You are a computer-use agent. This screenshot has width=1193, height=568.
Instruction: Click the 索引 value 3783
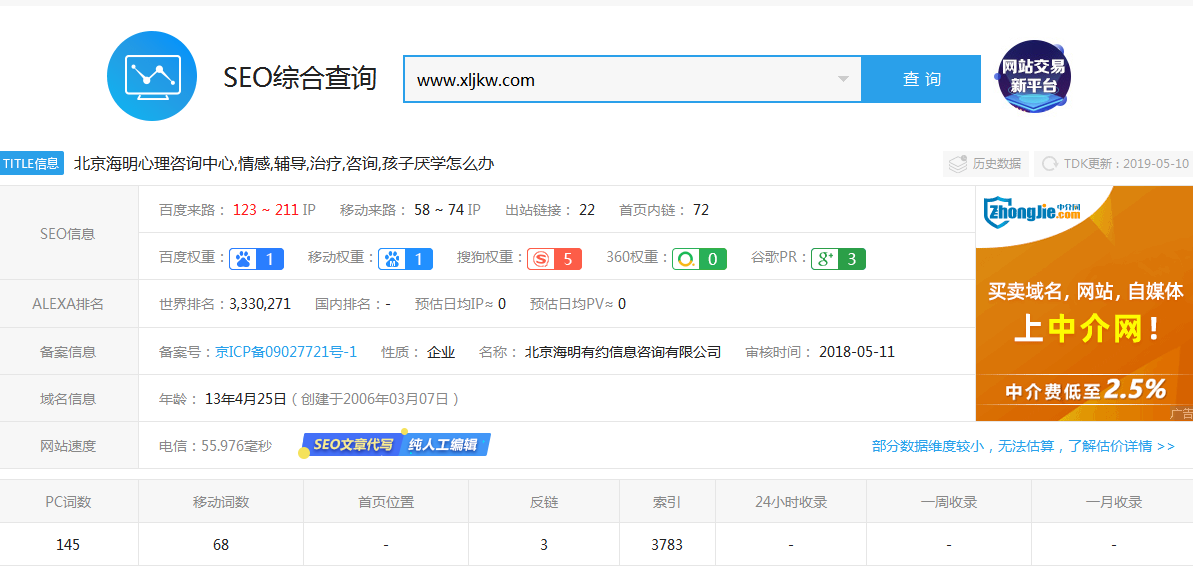coord(666,545)
